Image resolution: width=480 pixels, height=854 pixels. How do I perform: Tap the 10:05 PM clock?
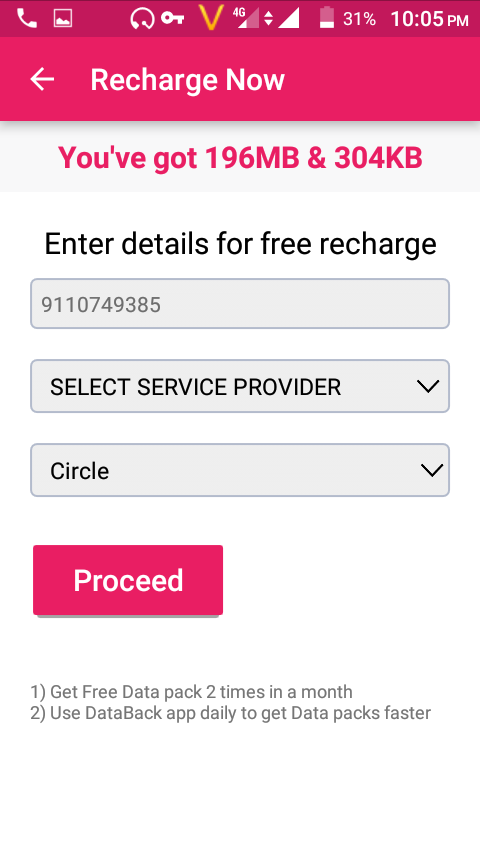[x=429, y=20]
